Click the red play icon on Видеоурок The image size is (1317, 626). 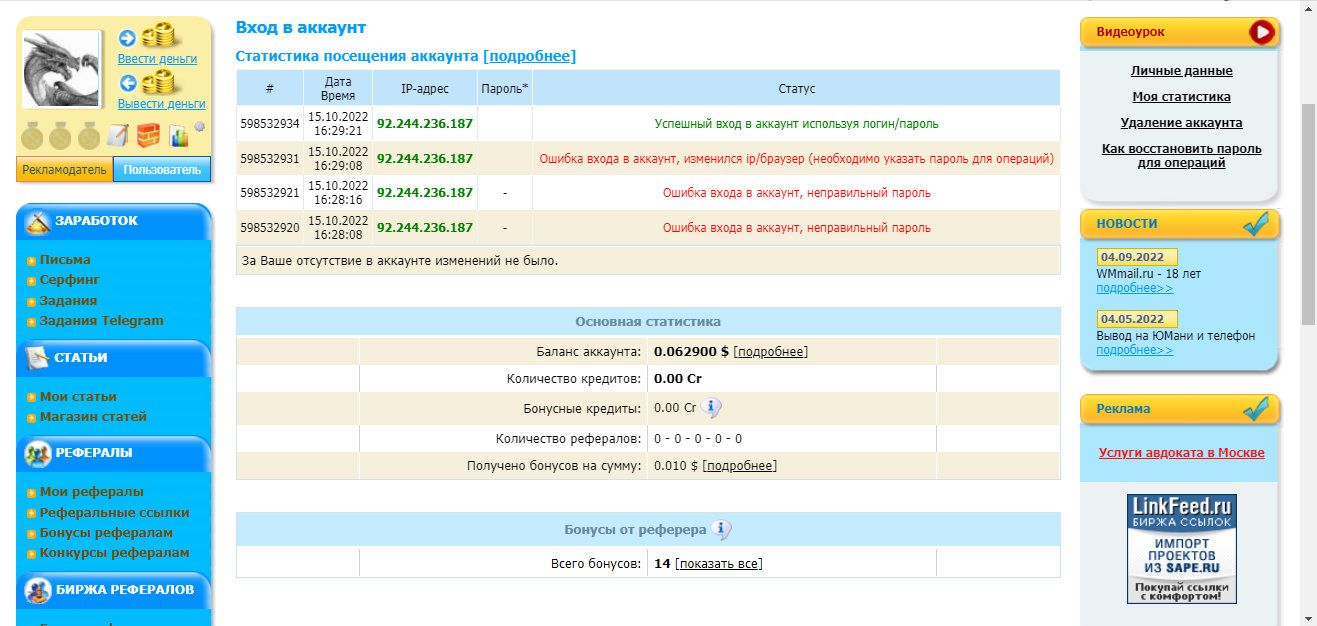point(1263,32)
